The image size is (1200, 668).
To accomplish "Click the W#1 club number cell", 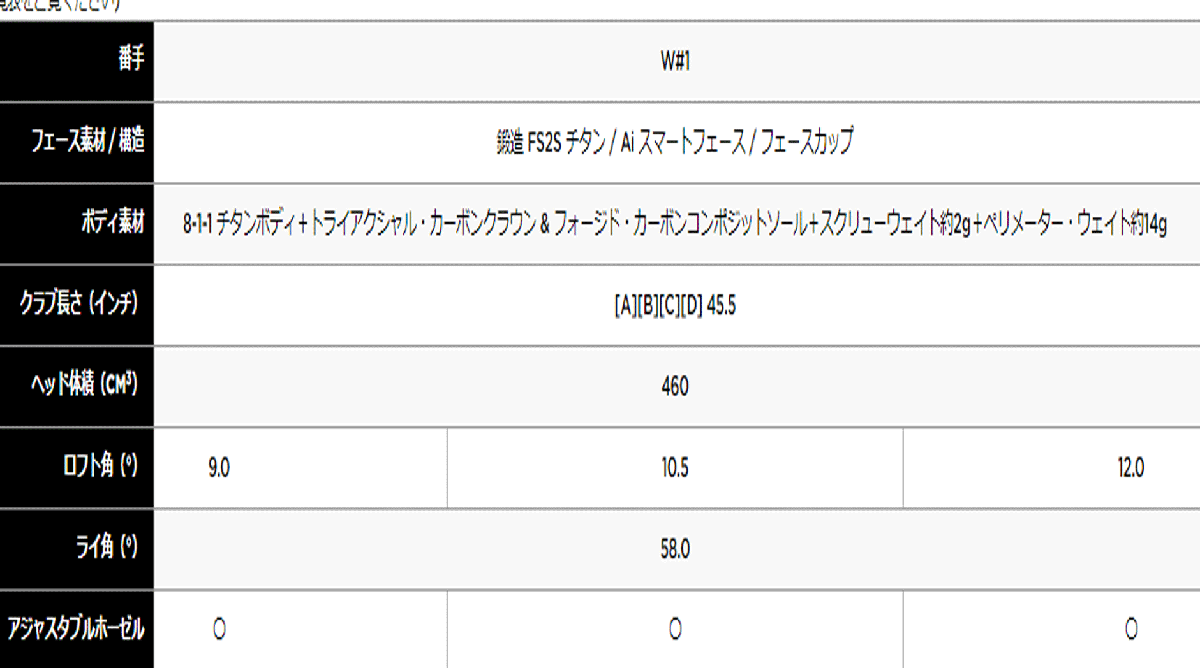I will [x=675, y=61].
